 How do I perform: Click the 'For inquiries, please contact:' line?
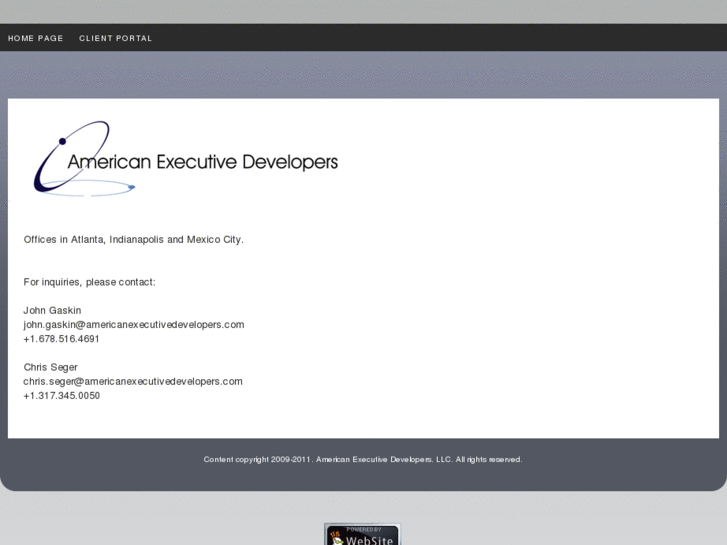(89, 282)
